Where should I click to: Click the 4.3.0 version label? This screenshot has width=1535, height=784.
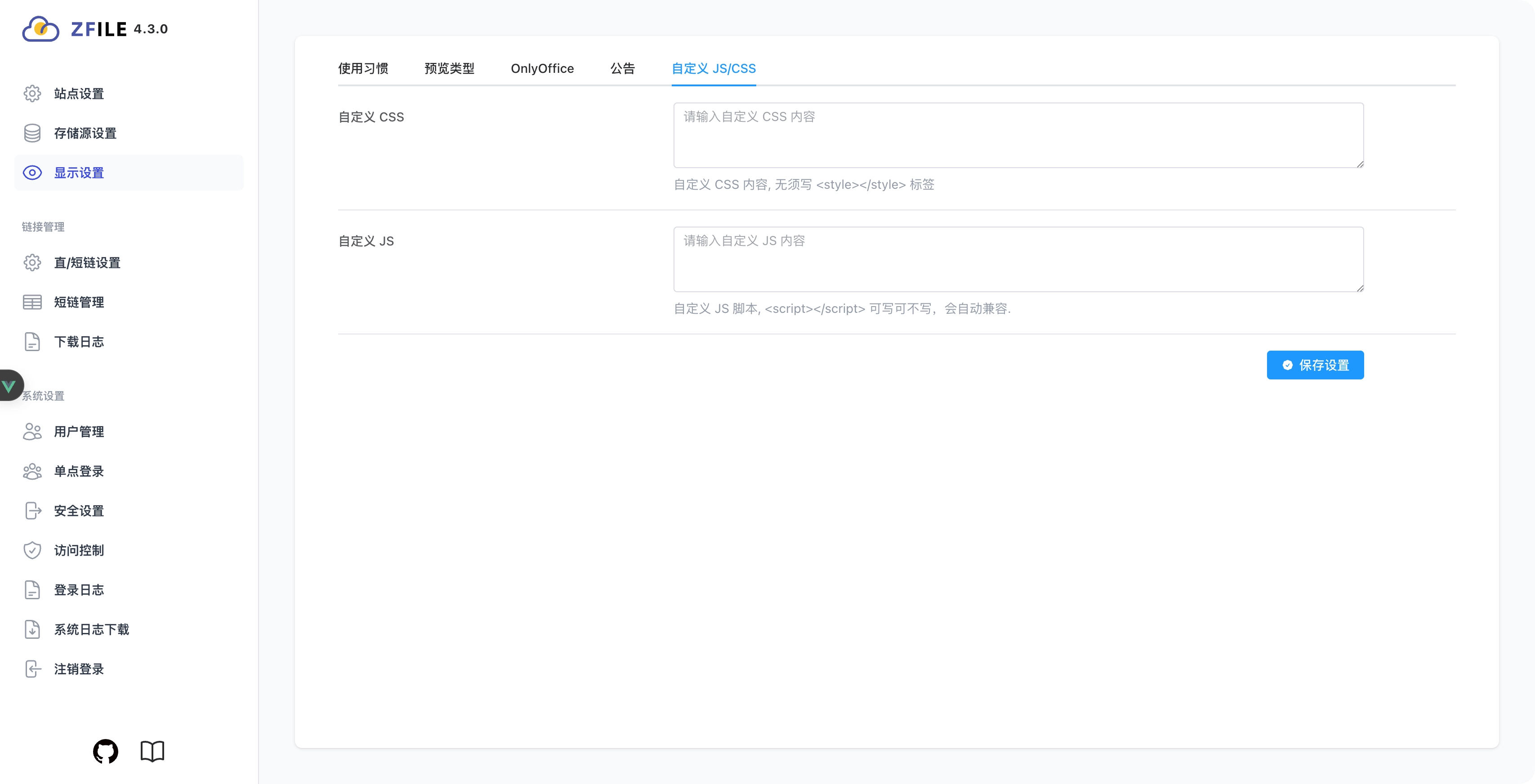click(151, 29)
